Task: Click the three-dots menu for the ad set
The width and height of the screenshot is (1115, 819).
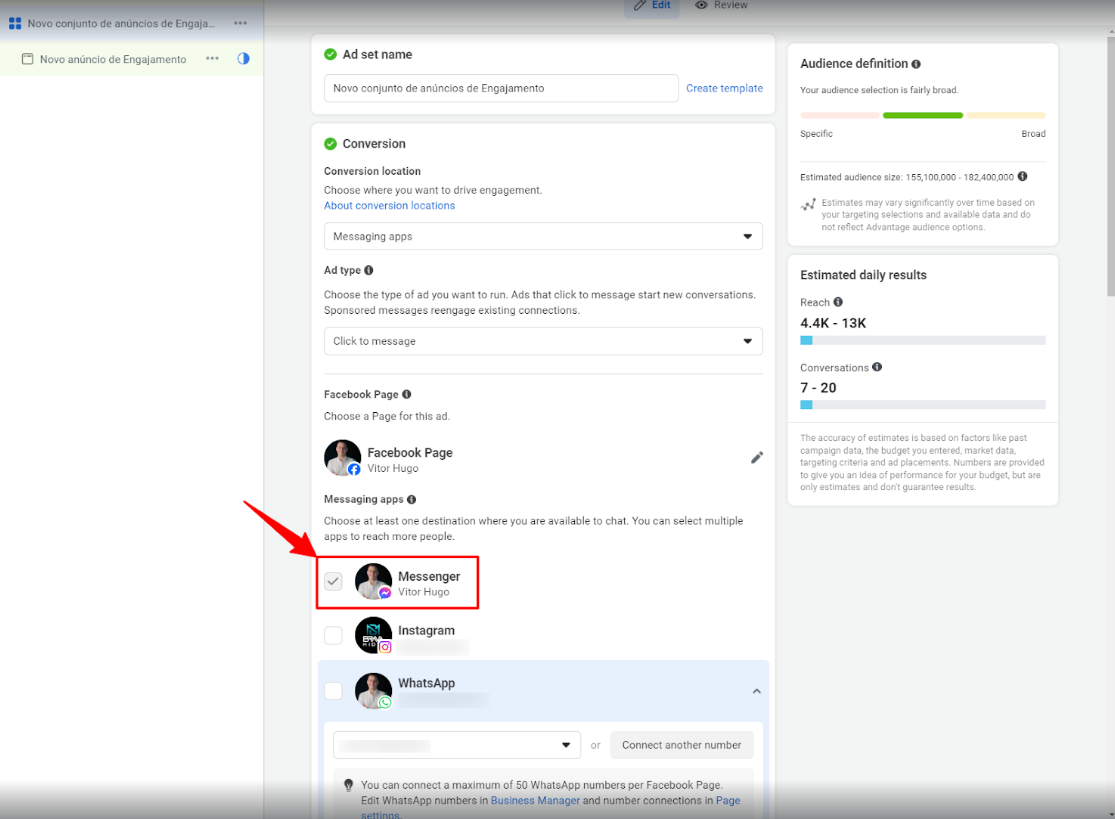Action: pyautogui.click(x=240, y=23)
